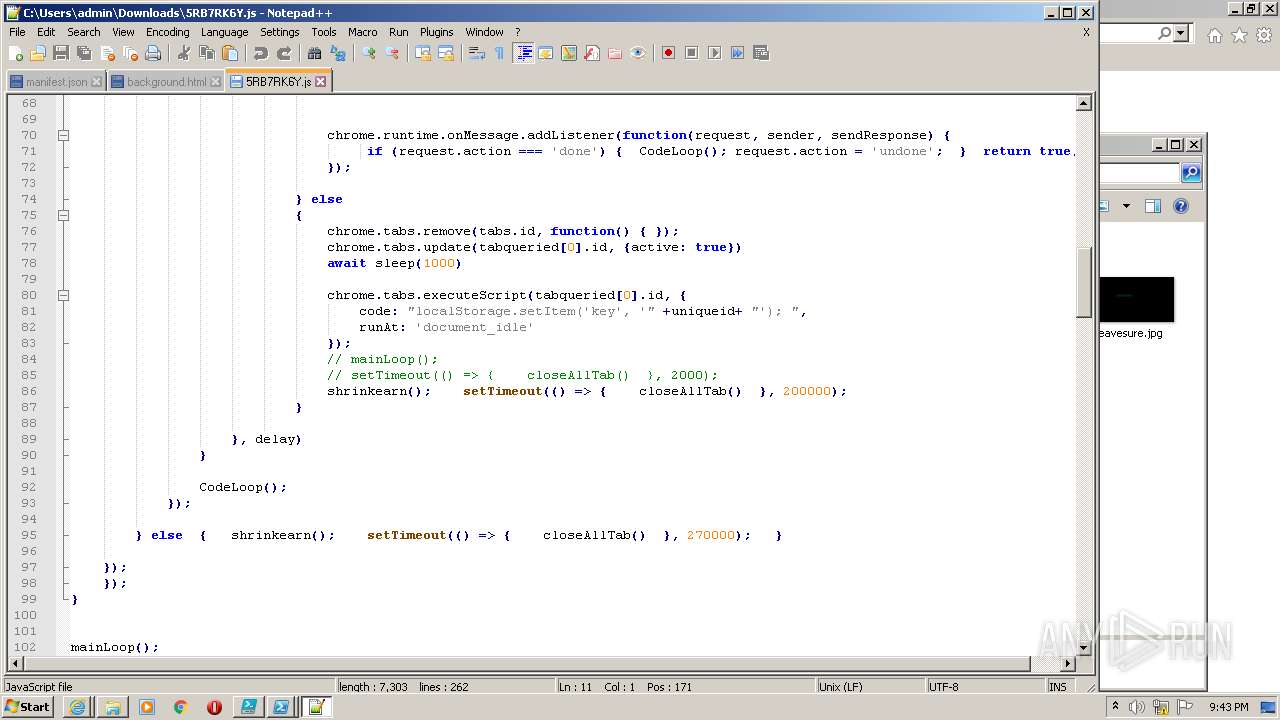Open the Function List toolbar icon
Image resolution: width=1280 pixels, height=720 pixels.
point(592,53)
